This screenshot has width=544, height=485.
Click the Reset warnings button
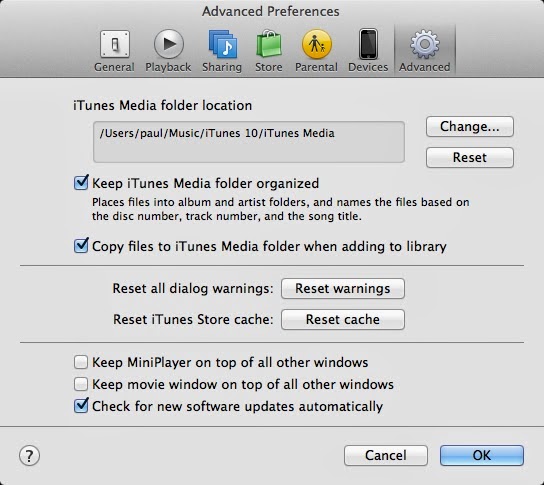(343, 289)
